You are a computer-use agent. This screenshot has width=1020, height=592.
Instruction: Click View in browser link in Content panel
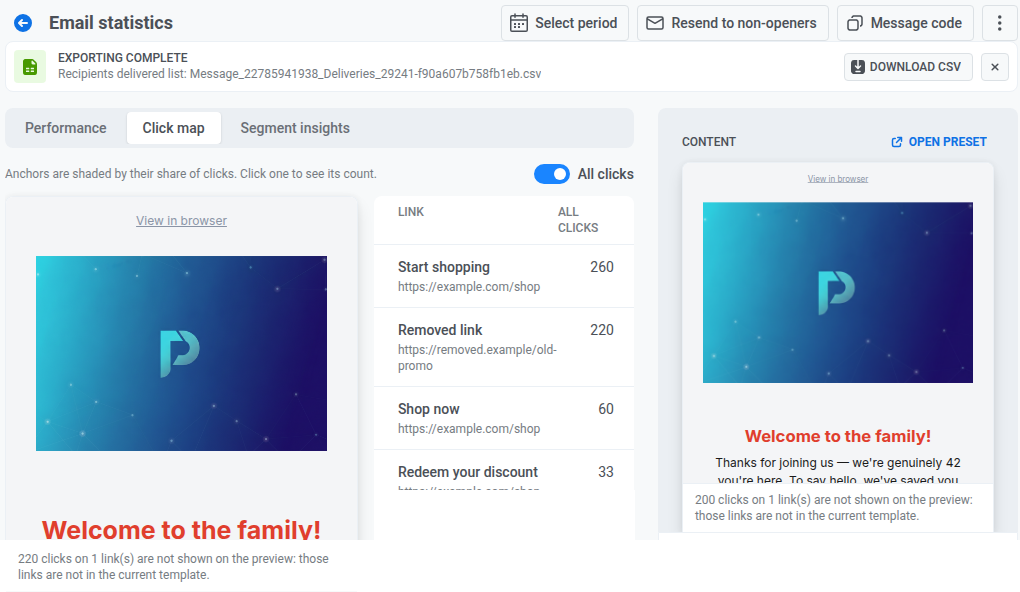(838, 178)
